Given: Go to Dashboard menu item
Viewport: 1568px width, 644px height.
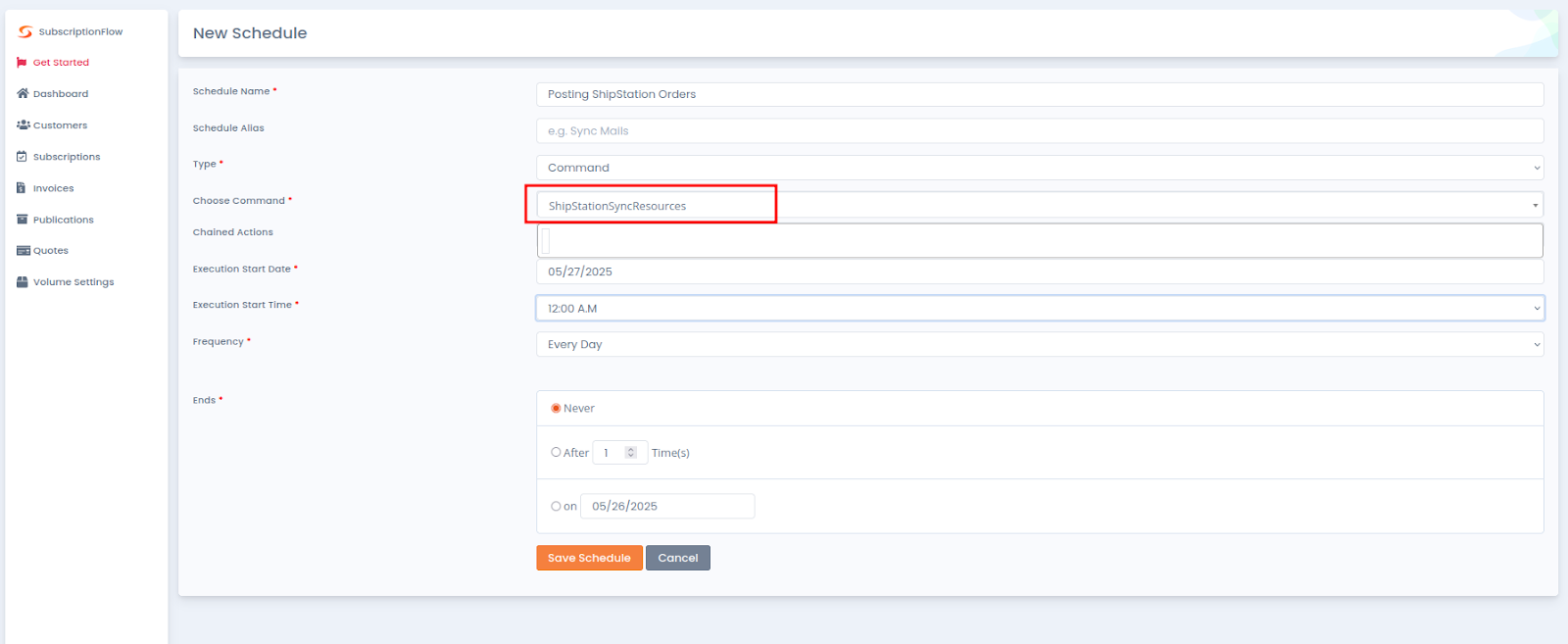Looking at the screenshot, I should pos(61,94).
